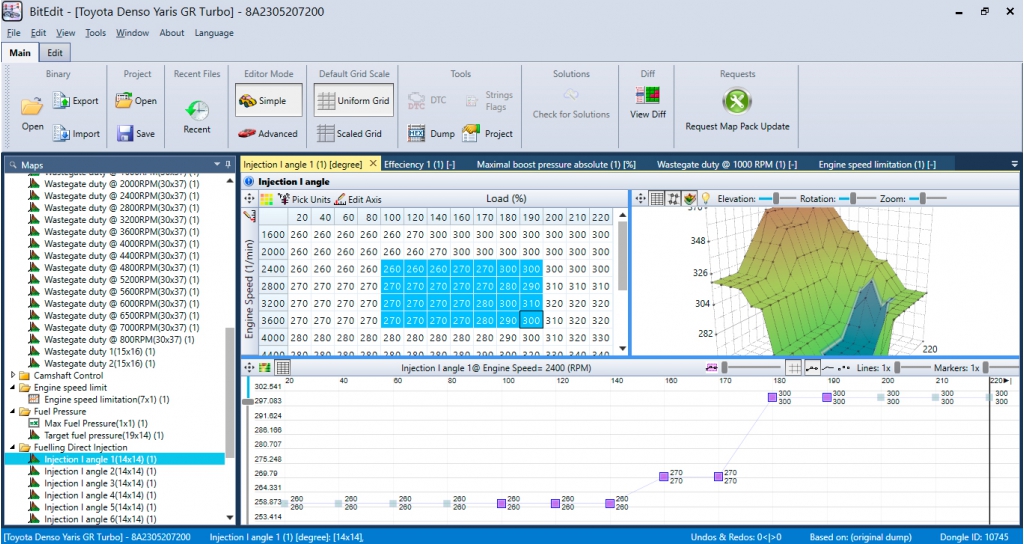Viewport: 1024px width, 544px height.
Task: Click the lightbulb icon in 3D view toolbar
Action: (705, 198)
